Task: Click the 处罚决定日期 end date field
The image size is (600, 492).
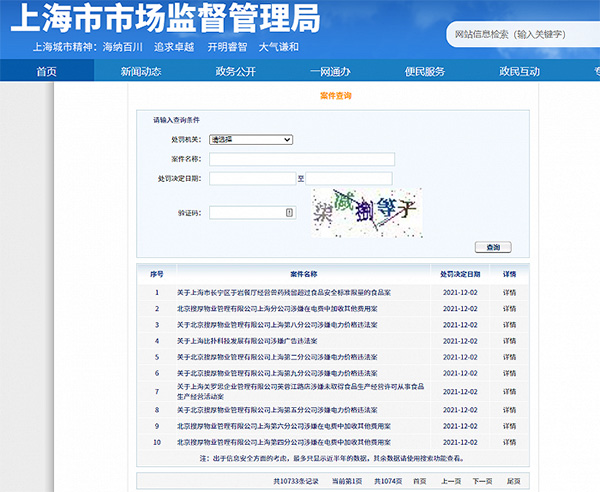Action: tap(349, 179)
